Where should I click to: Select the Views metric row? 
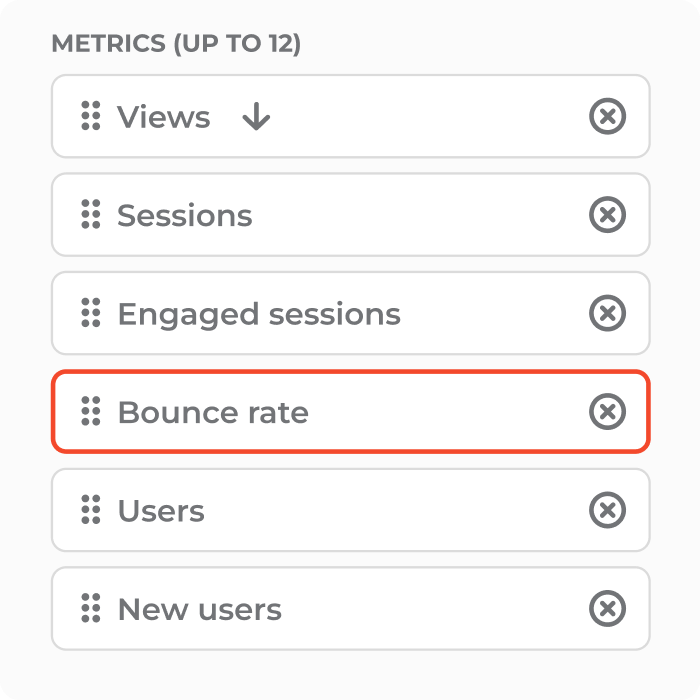[x=350, y=116]
